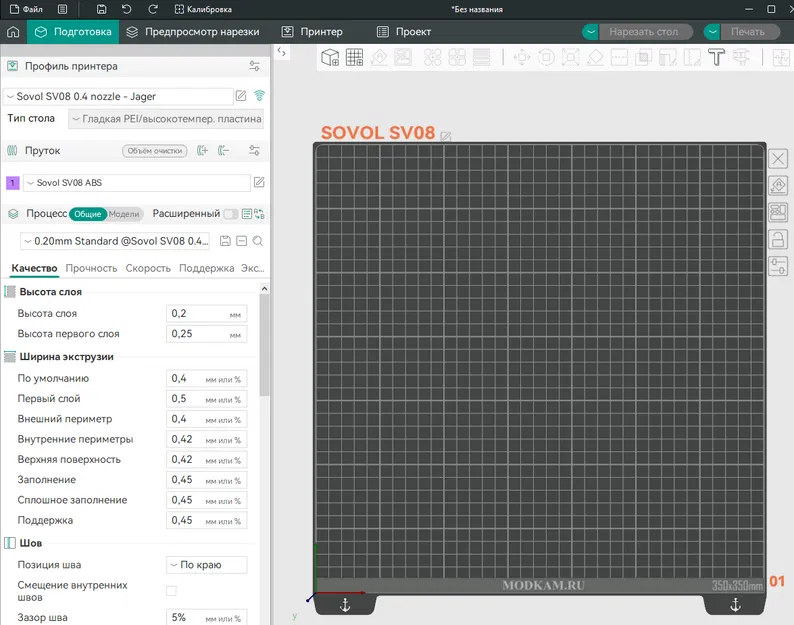Select the Measure tool

[x=740, y=57]
